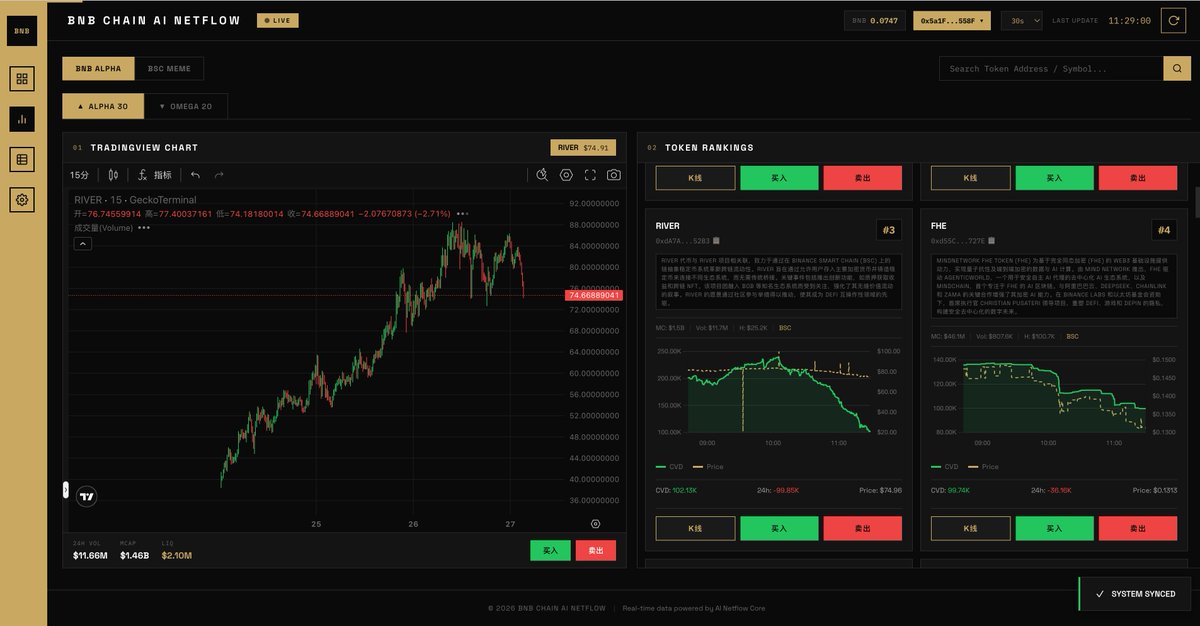This screenshot has height=626, width=1200.
Task: Open the three-dot menu beside 成交量(Volume)
Action: pyautogui.click(x=144, y=228)
